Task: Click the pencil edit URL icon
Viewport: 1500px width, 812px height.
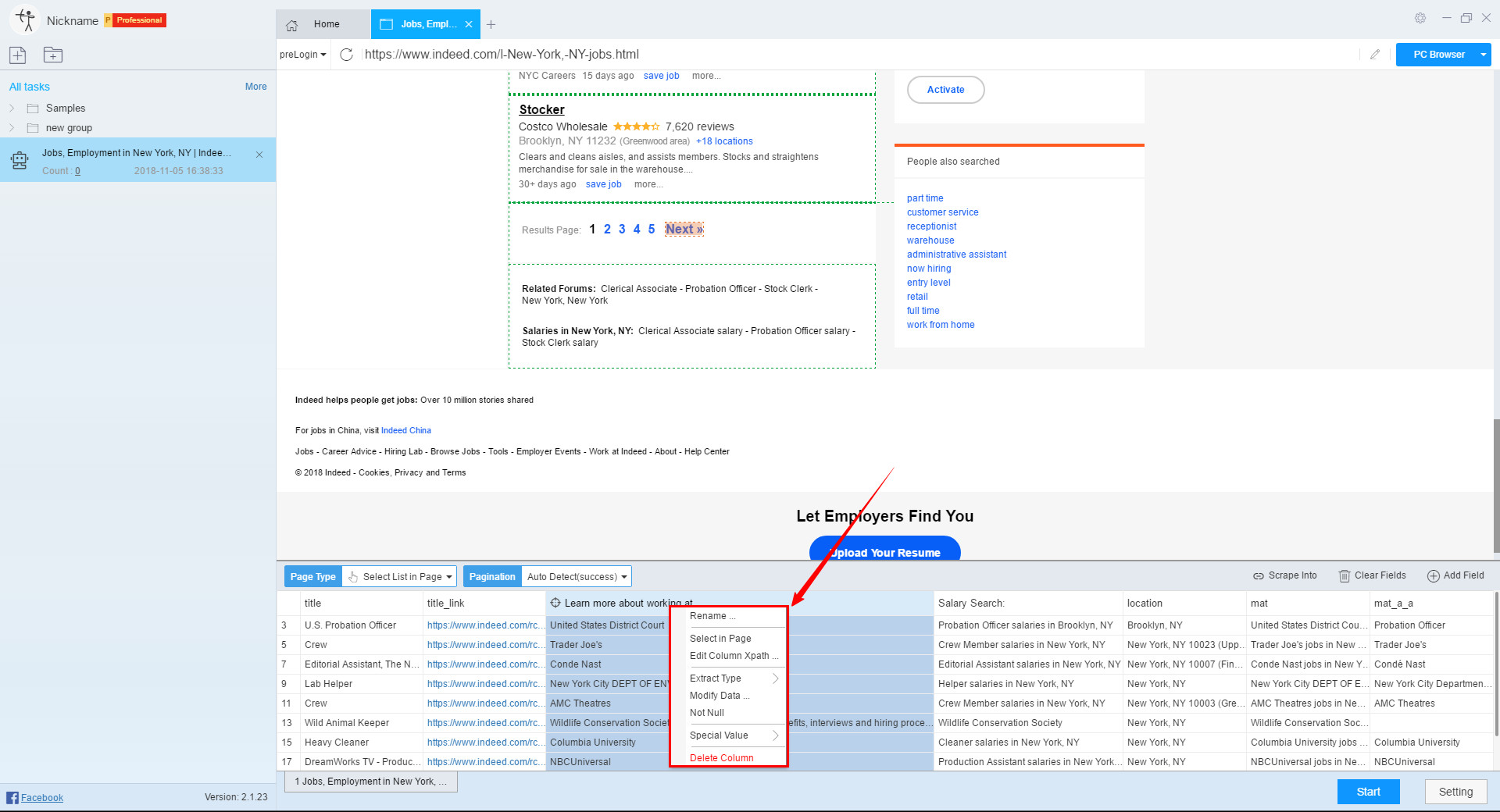Action: pos(1375,55)
